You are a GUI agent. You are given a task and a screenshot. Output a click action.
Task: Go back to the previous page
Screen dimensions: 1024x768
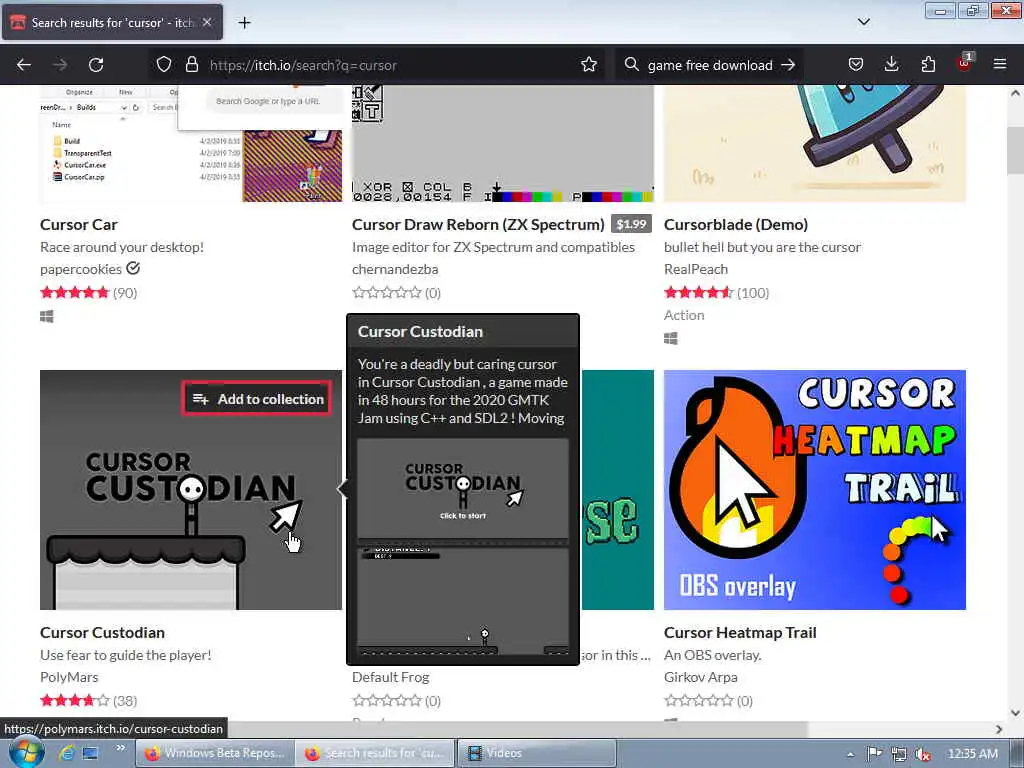click(24, 65)
